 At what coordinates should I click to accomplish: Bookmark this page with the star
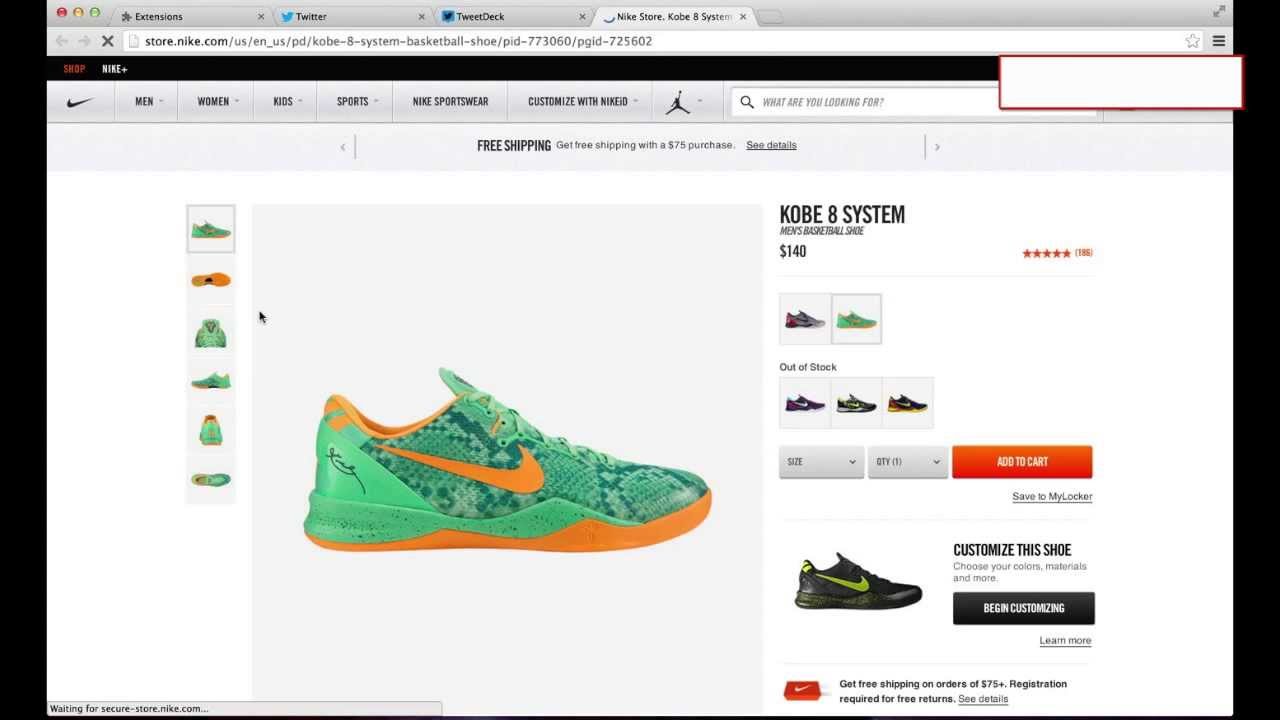tap(1192, 41)
